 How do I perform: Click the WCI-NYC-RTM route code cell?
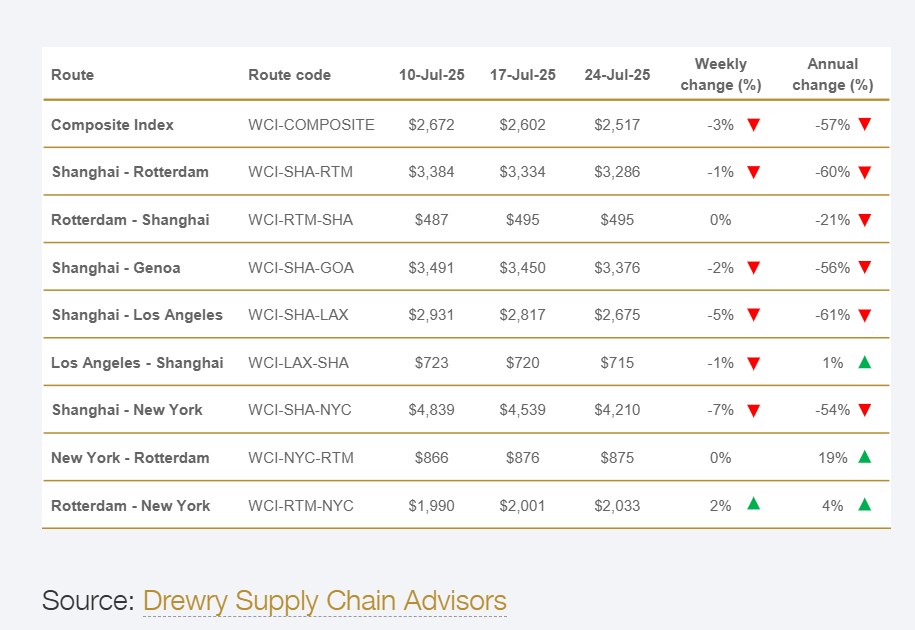coord(301,458)
